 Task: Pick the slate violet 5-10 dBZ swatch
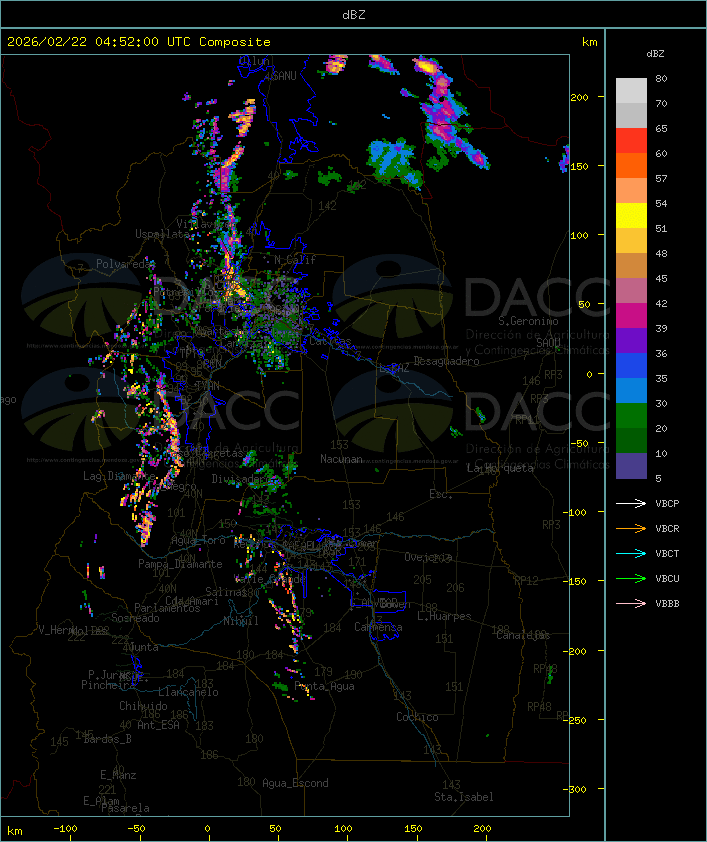631,466
